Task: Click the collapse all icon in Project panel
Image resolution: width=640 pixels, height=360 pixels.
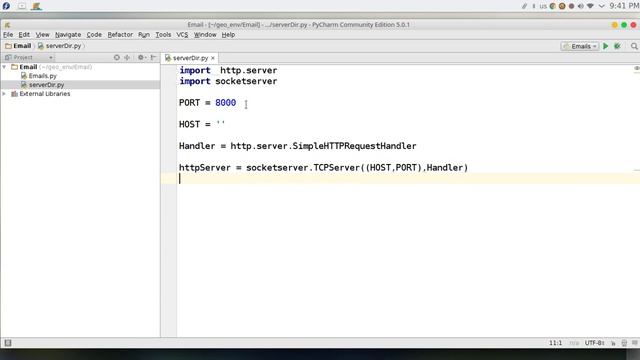Action: (x=127, y=58)
